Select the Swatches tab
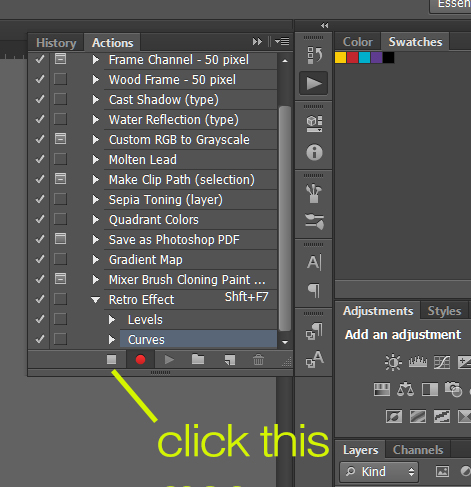The image size is (471, 487). tap(415, 42)
